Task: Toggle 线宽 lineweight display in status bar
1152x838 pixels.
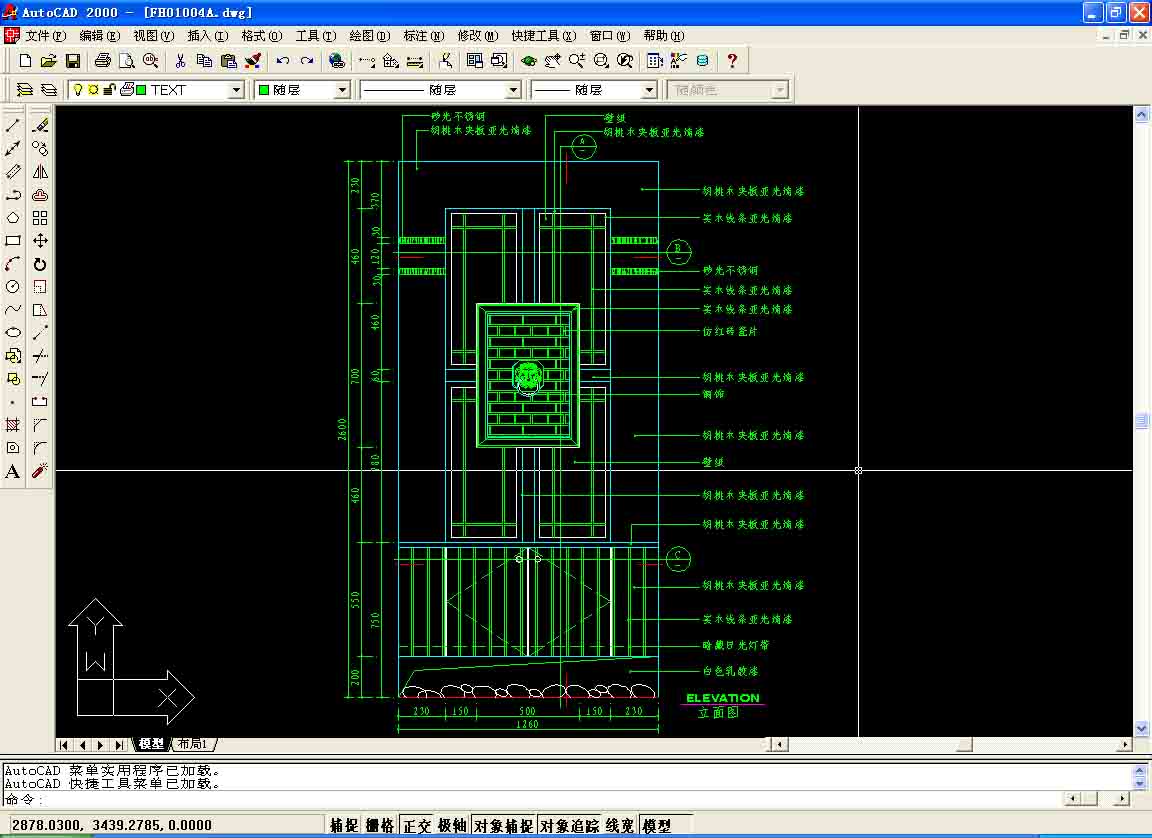Action: [x=620, y=826]
